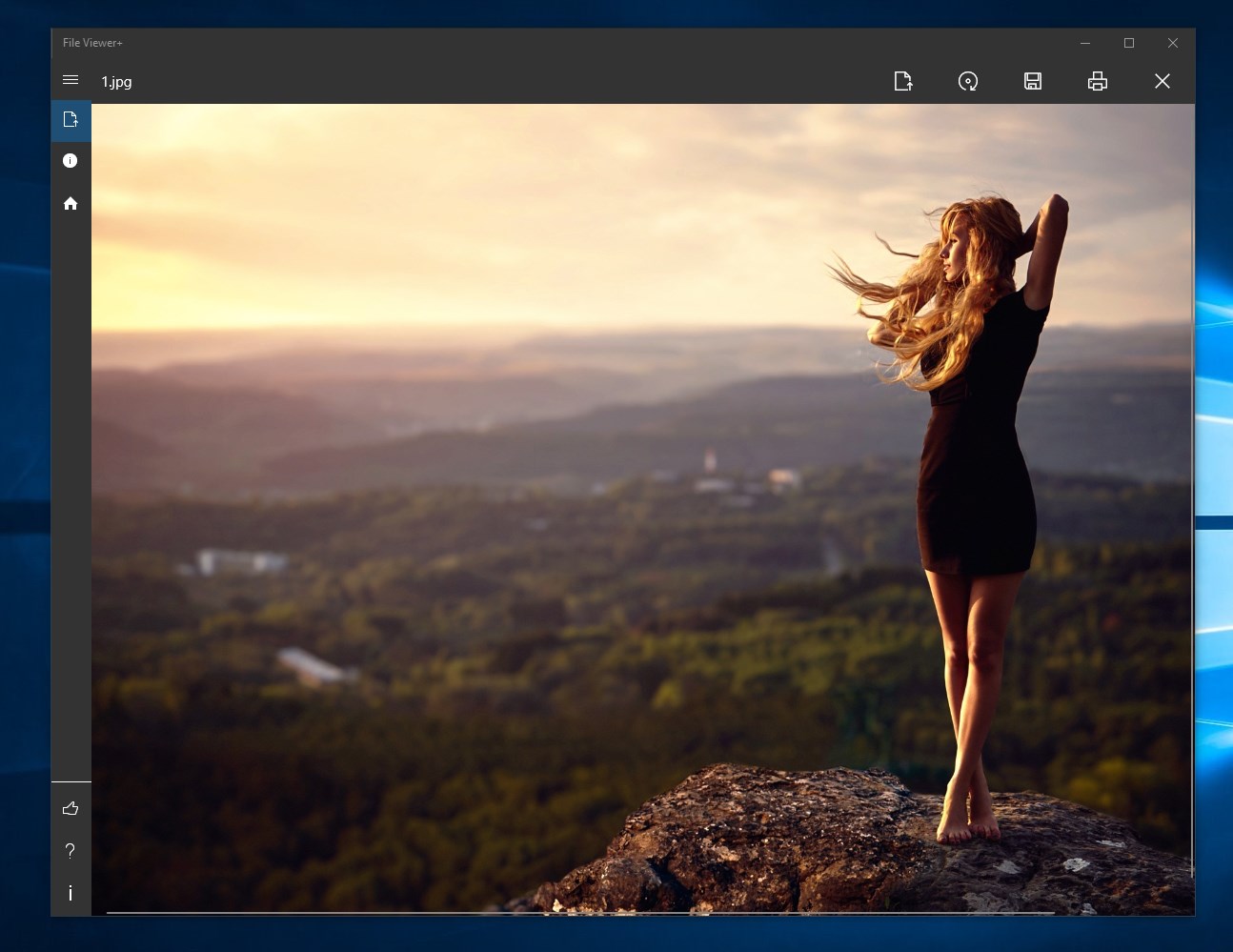Click the open file icon in toolbar
Screen dimensions: 1233x952
[x=903, y=81]
